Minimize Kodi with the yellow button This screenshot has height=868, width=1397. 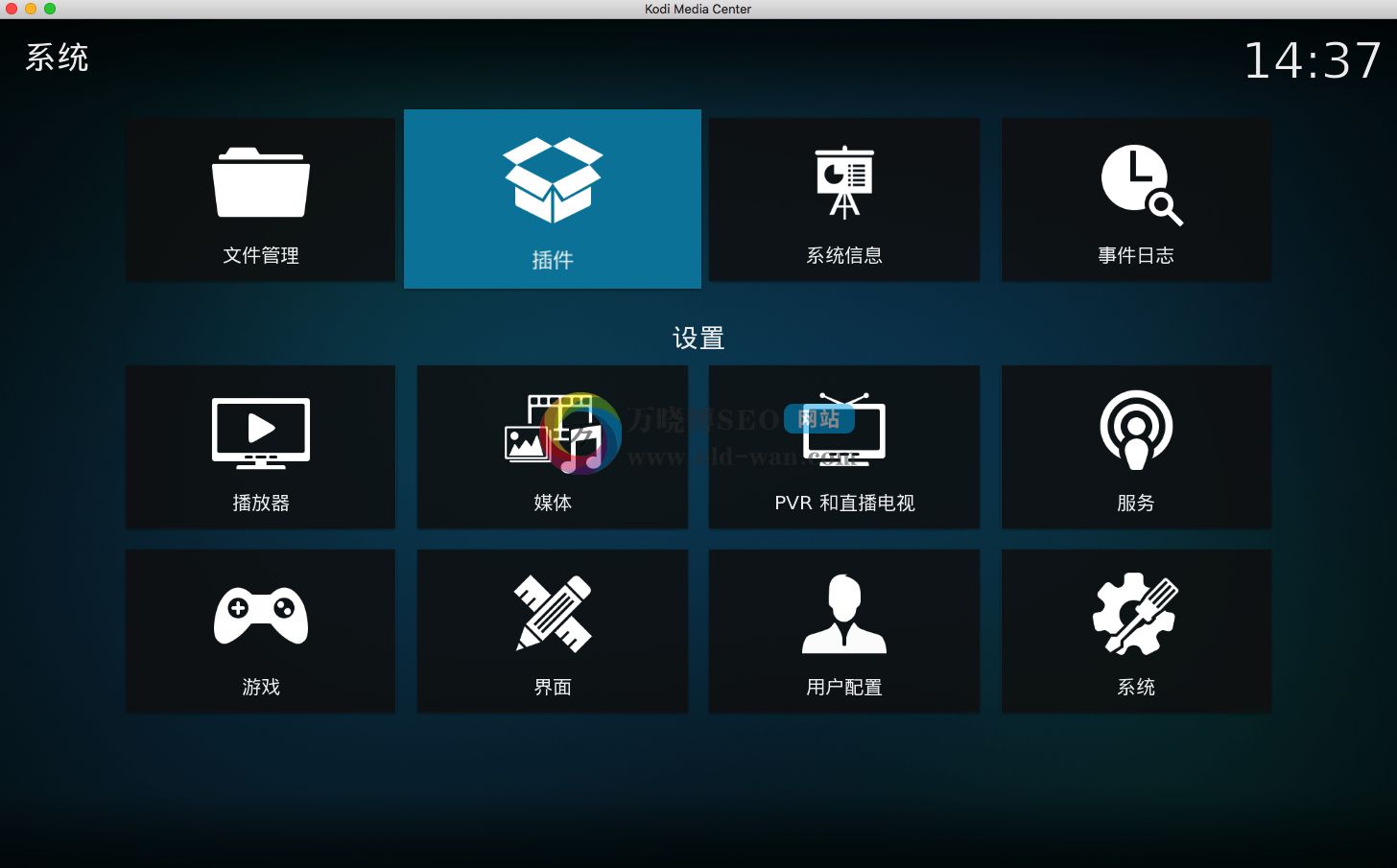(x=31, y=9)
